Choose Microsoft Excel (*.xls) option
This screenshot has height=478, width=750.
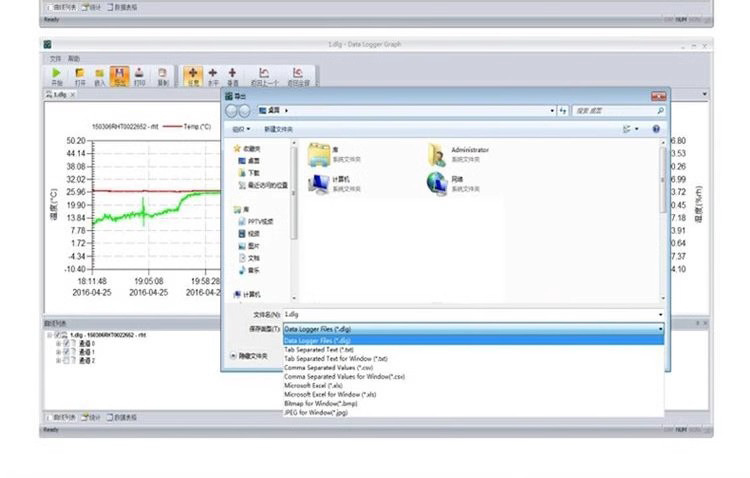pos(474,385)
